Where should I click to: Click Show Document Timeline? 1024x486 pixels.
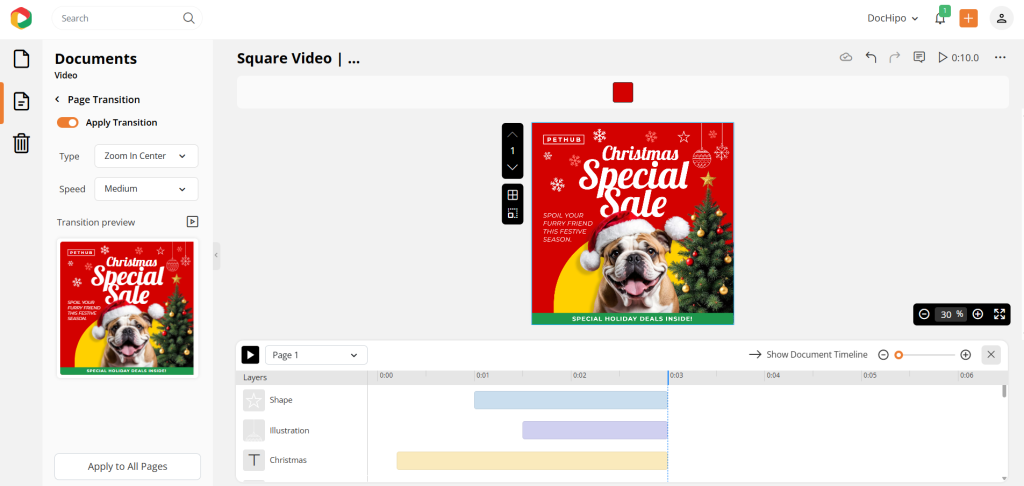click(808, 355)
